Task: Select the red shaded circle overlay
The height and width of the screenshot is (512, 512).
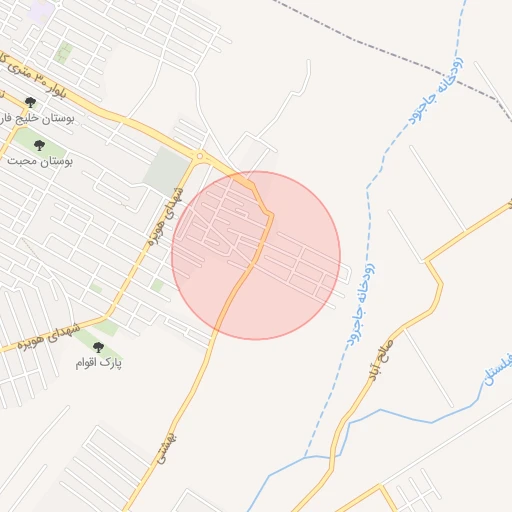Action: point(256,255)
